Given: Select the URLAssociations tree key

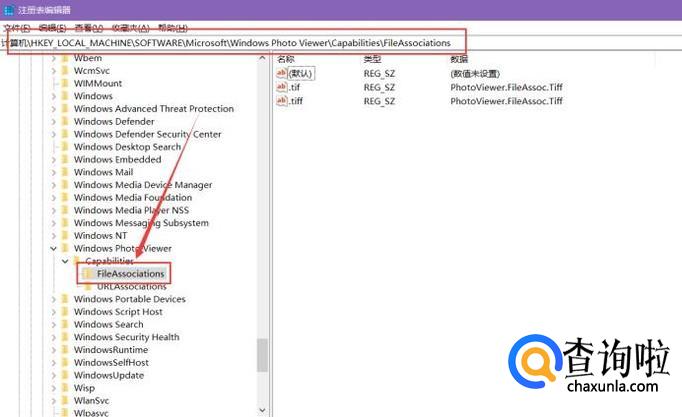Looking at the screenshot, I should (132, 287).
